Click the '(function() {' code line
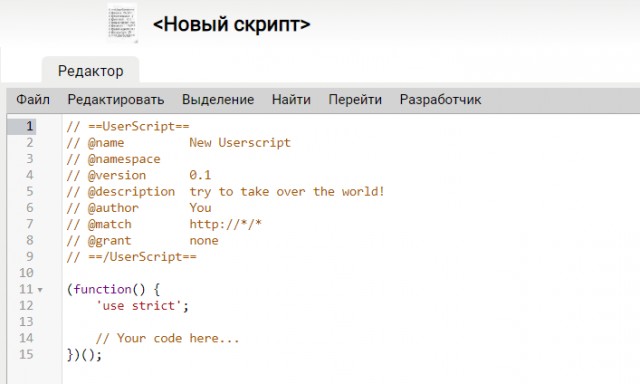Viewport: 640px width, 384px height. click(x=113, y=289)
